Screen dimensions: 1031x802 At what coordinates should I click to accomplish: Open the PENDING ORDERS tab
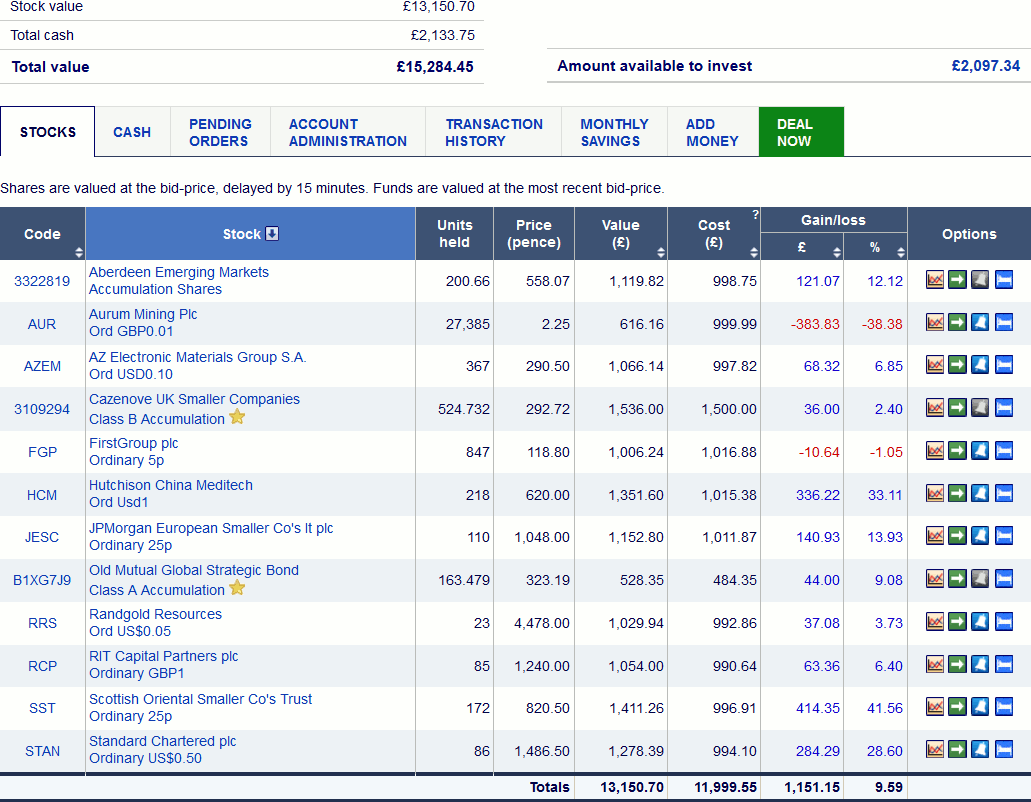[220, 132]
